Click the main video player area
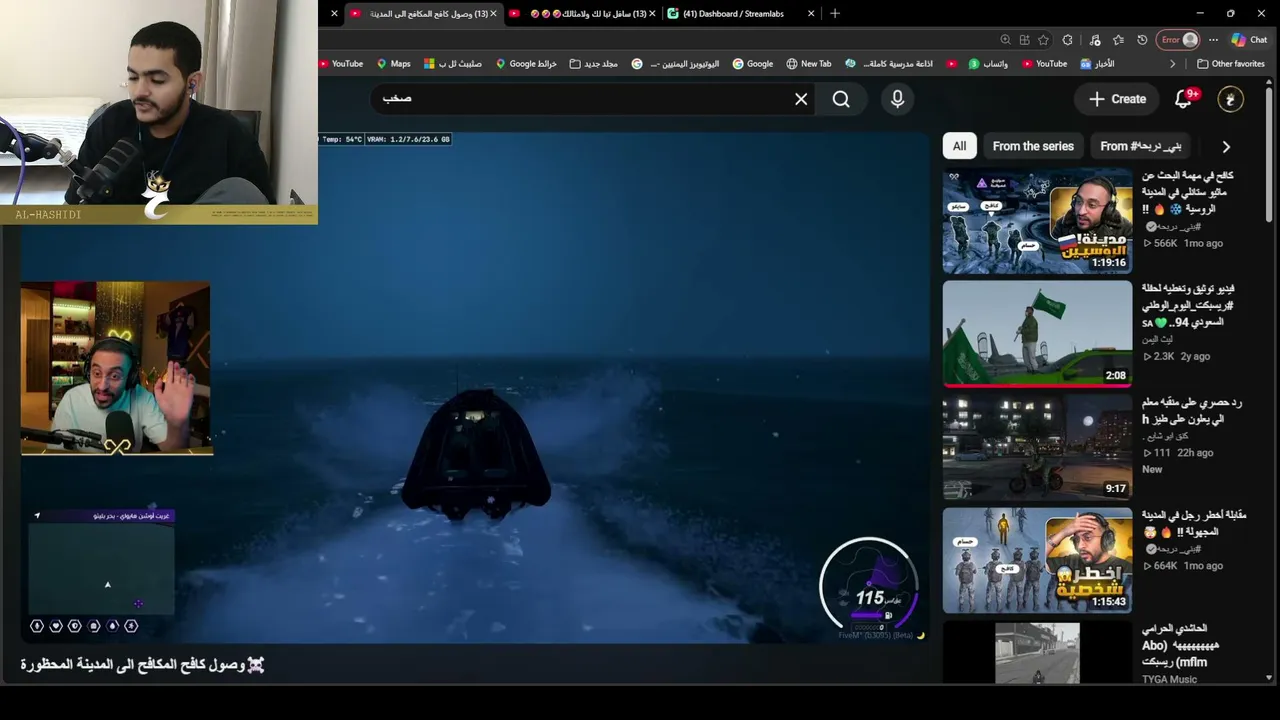Screen dimensions: 1280x720 tap(475, 388)
